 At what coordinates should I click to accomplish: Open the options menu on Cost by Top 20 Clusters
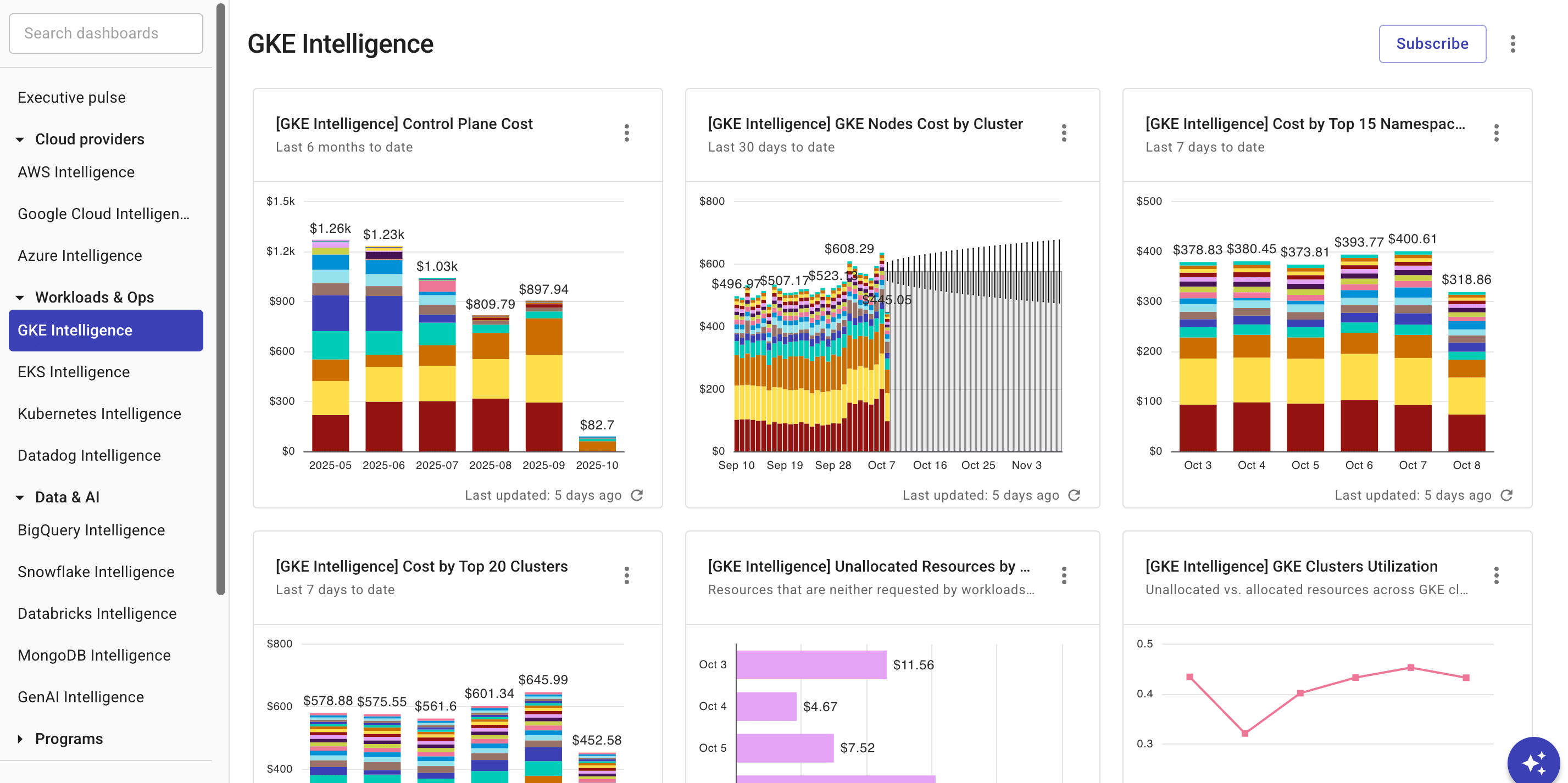[x=626, y=575]
